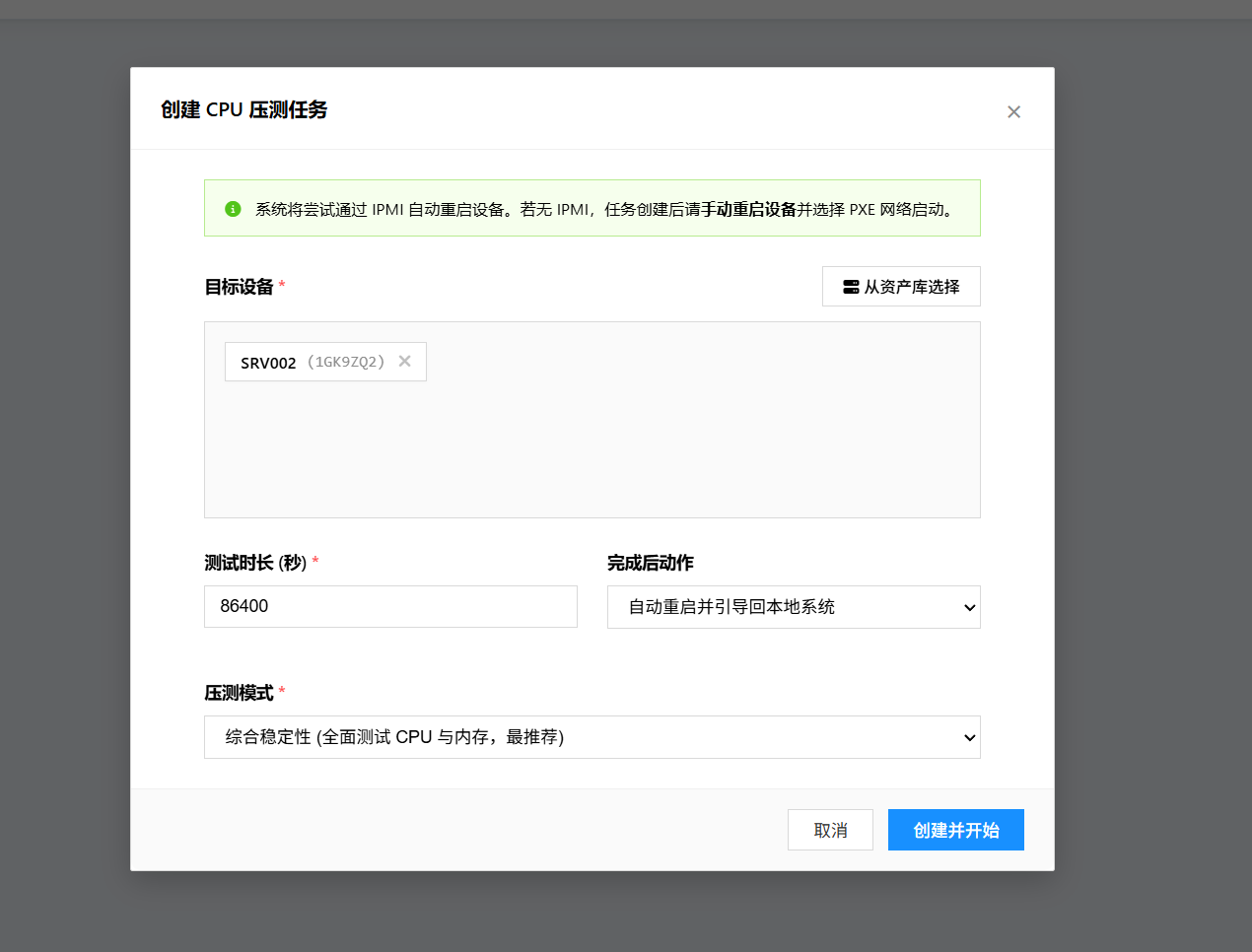Expand the 综合稳定性 stress mode selector

pyautogui.click(x=572, y=737)
